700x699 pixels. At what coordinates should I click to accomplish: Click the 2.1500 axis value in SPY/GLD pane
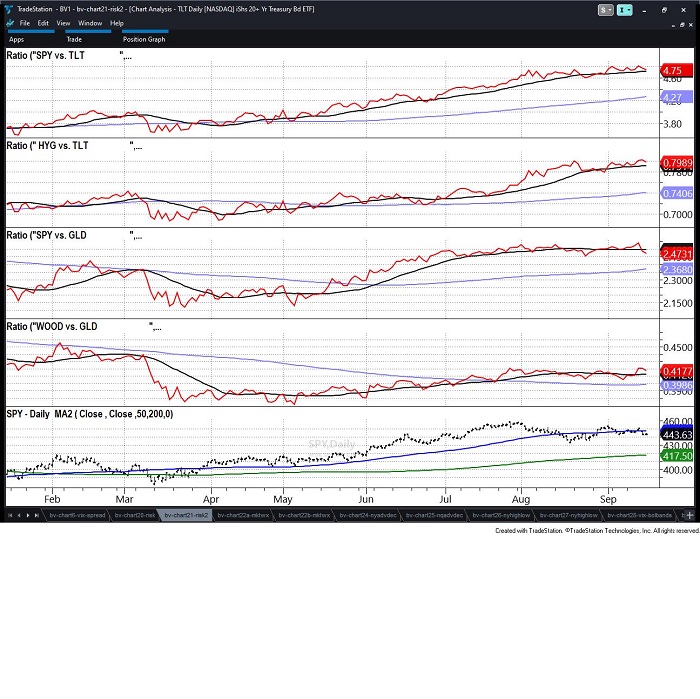pyautogui.click(x=678, y=303)
